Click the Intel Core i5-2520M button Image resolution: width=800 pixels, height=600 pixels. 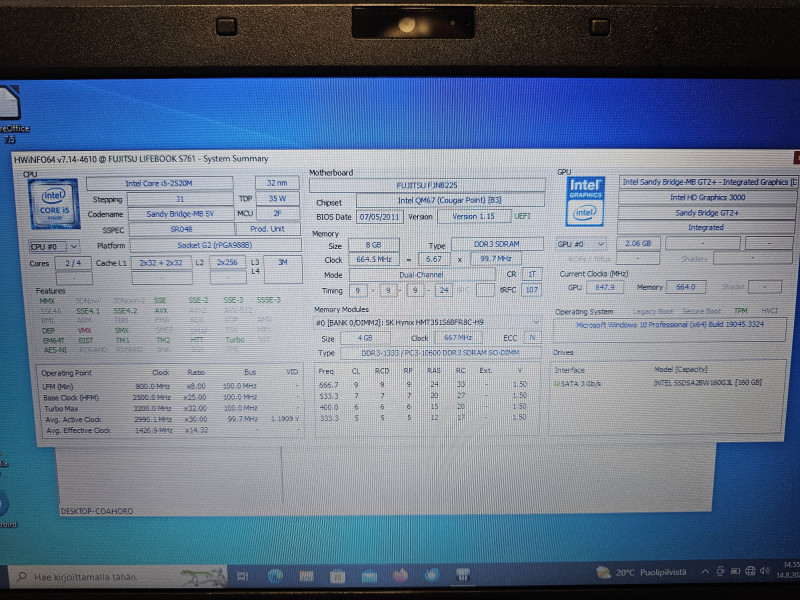[159, 183]
